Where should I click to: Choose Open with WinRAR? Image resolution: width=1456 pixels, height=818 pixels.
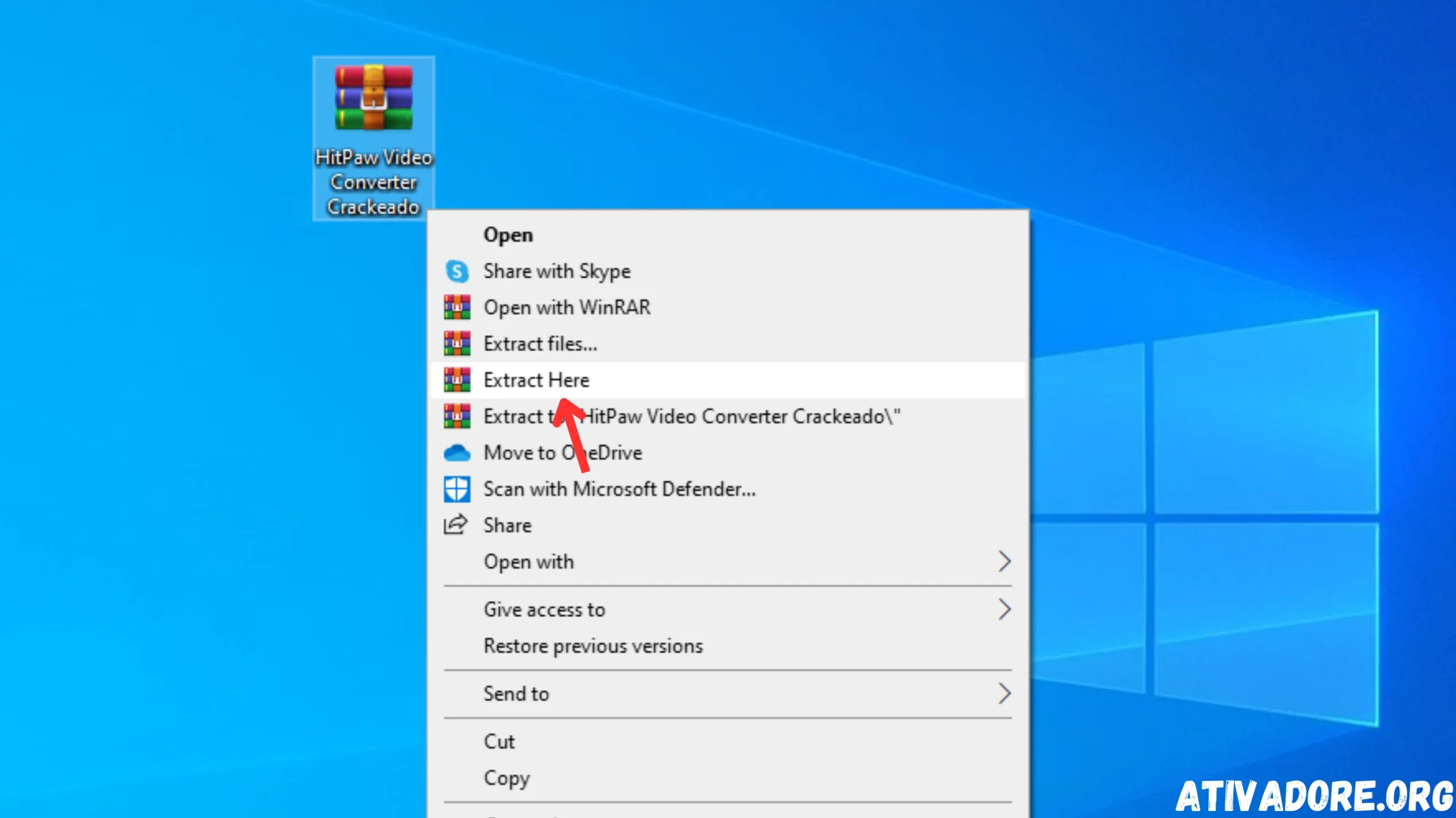(x=728, y=308)
